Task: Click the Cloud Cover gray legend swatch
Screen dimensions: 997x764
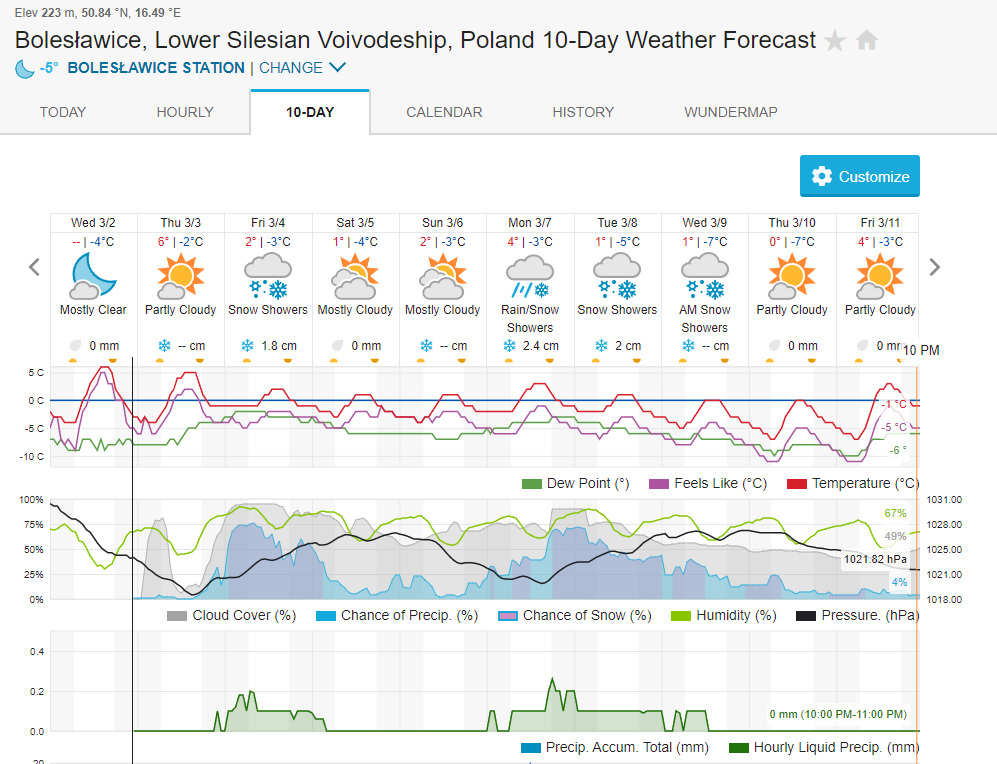Action: (x=177, y=616)
